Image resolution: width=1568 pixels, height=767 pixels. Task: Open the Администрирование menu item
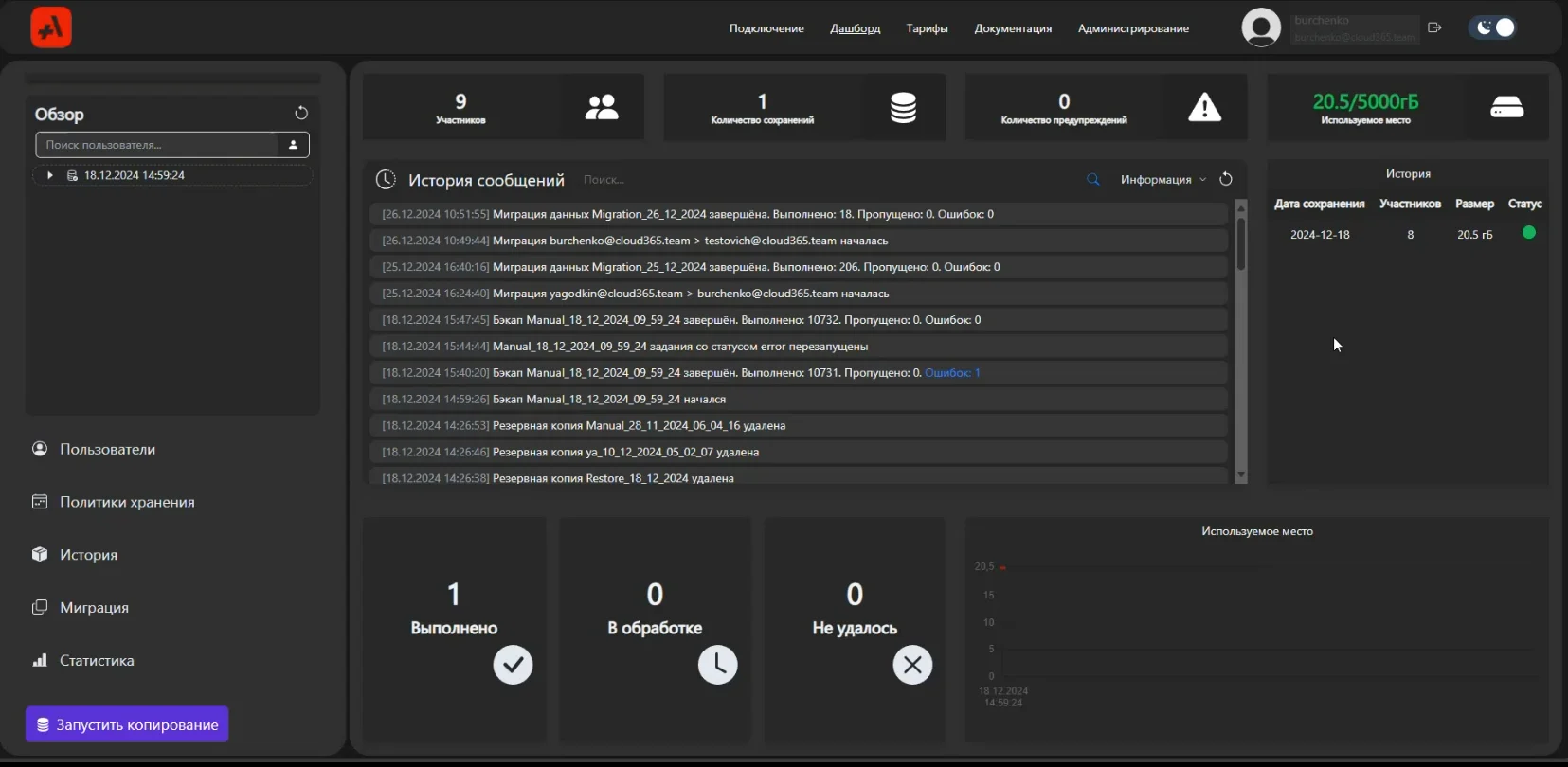point(1133,28)
